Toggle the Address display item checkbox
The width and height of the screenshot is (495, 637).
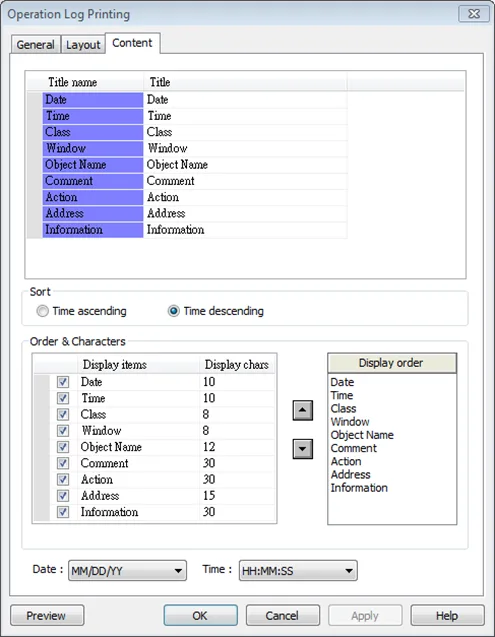[63, 496]
